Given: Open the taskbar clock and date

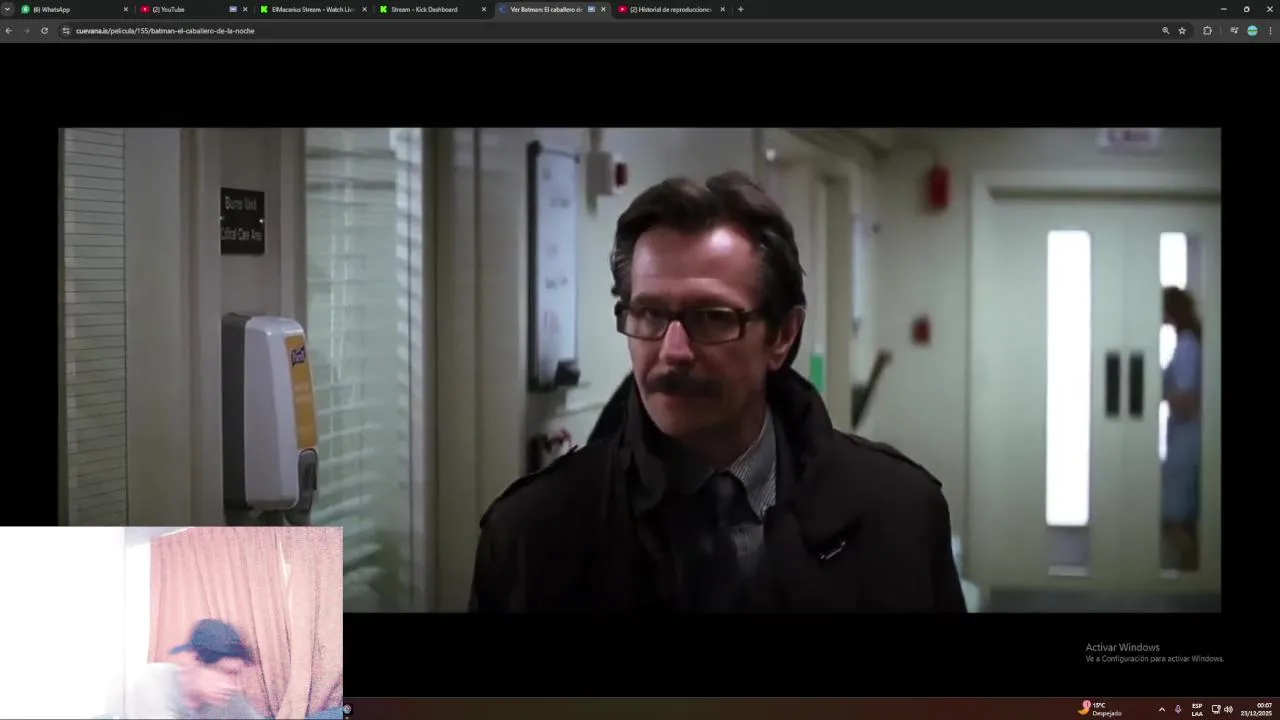Looking at the screenshot, I should pos(1258,709).
